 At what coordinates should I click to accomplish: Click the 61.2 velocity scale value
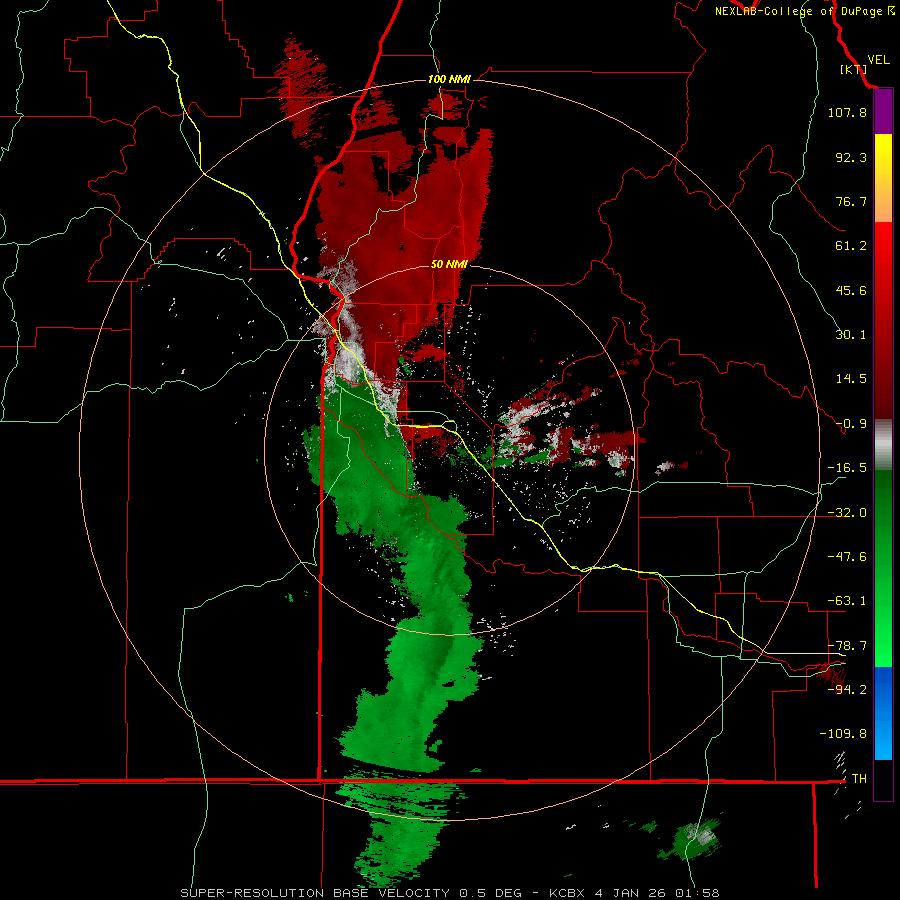[x=851, y=246]
